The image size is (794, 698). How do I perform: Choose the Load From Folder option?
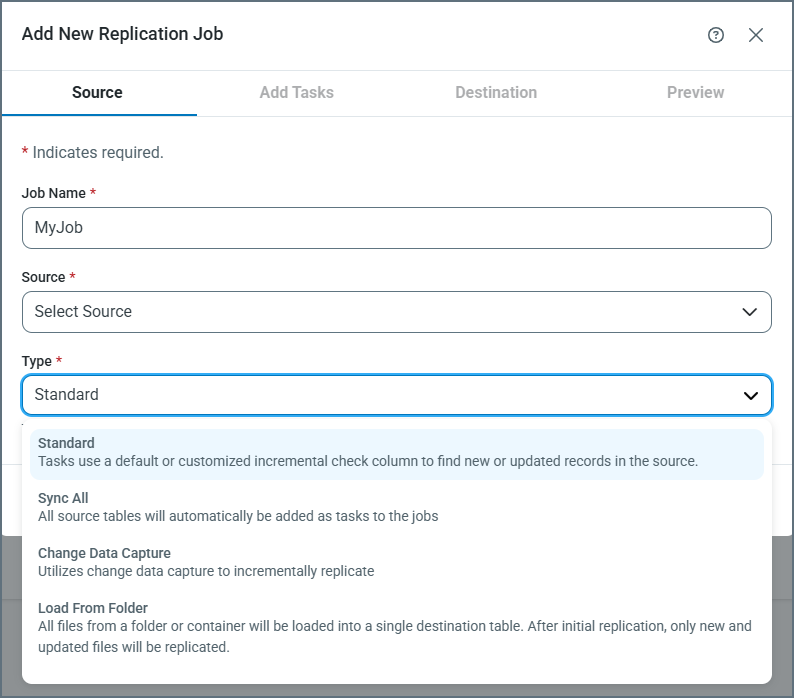pos(396,627)
